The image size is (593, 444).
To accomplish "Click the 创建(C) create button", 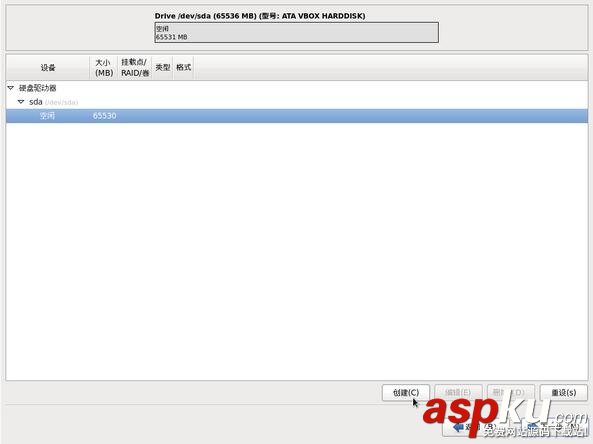I will coord(406,393).
